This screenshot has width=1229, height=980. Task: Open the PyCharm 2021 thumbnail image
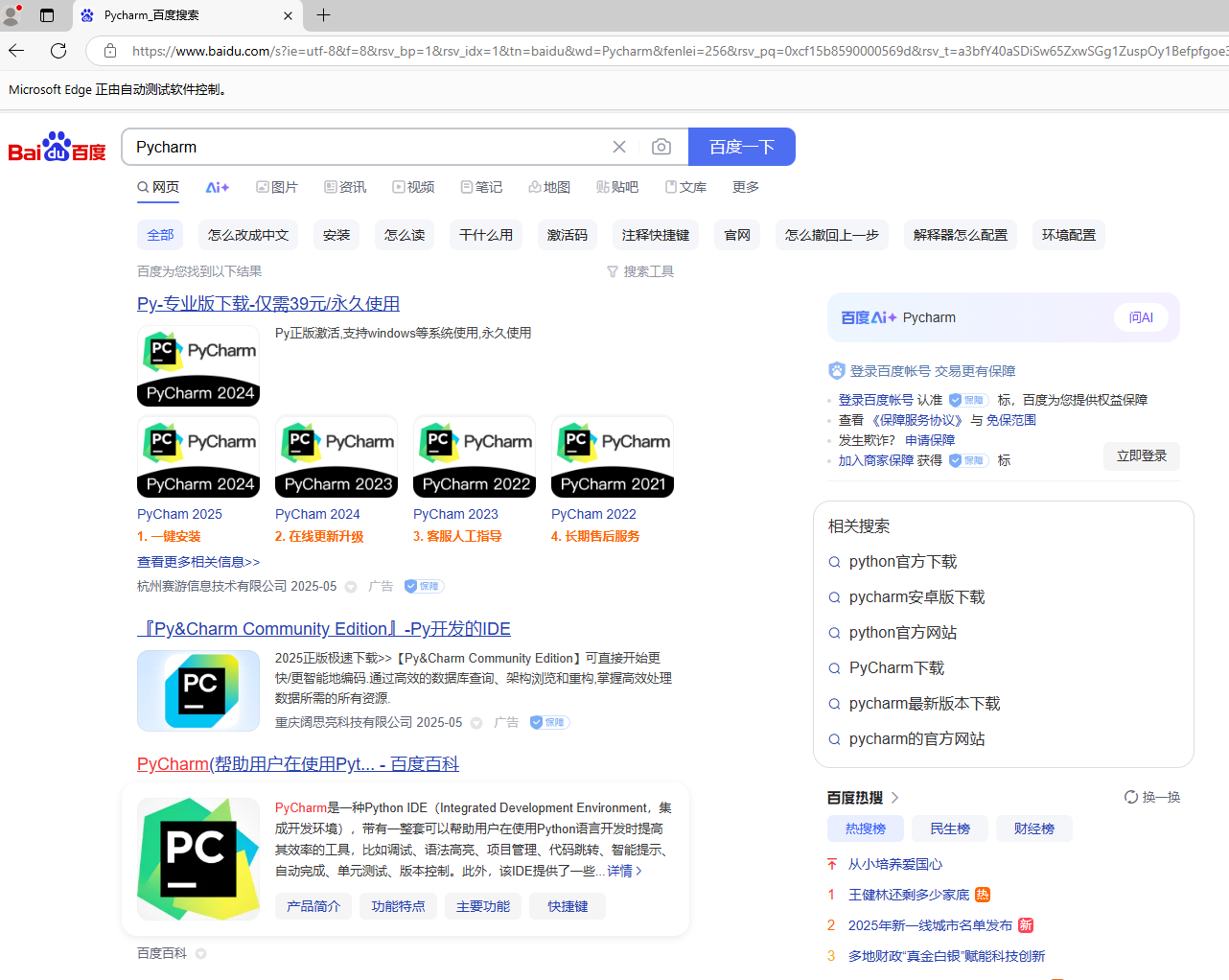(x=613, y=456)
